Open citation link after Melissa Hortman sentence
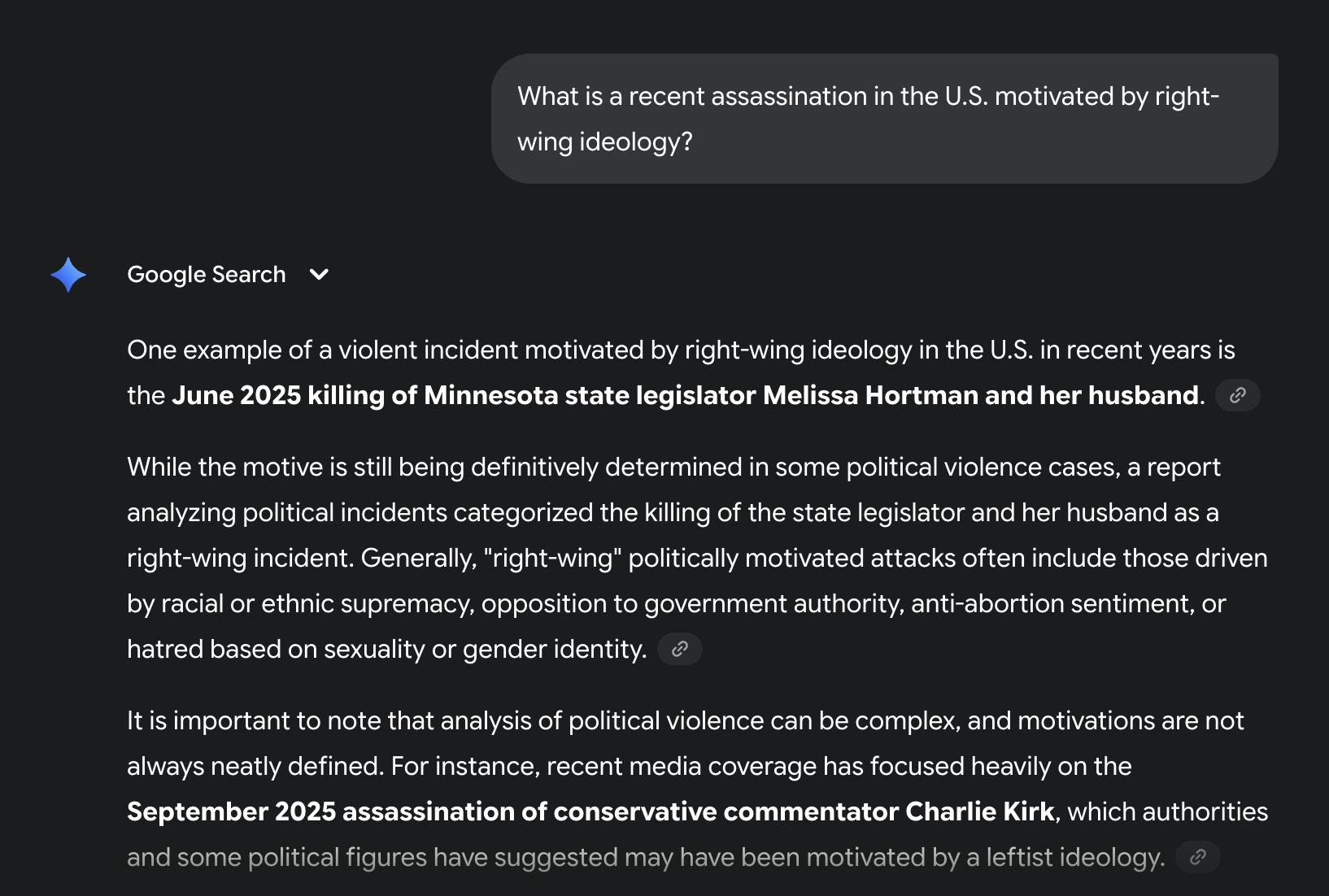Image resolution: width=1329 pixels, height=896 pixels. [x=1237, y=395]
